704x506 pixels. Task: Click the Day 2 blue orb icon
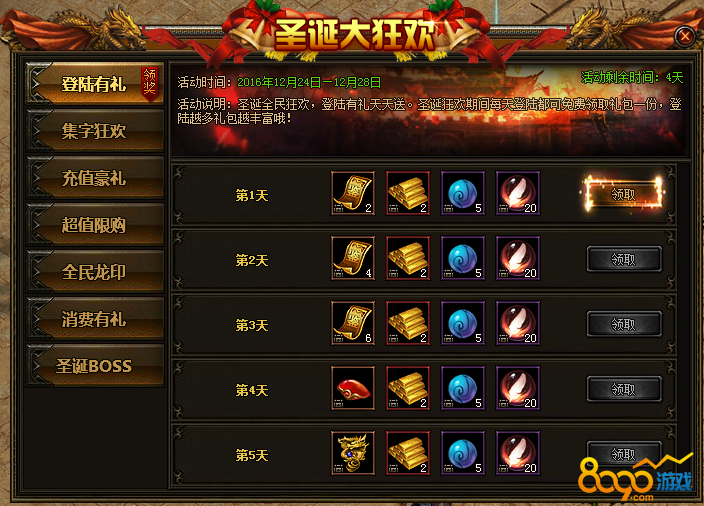point(462,258)
